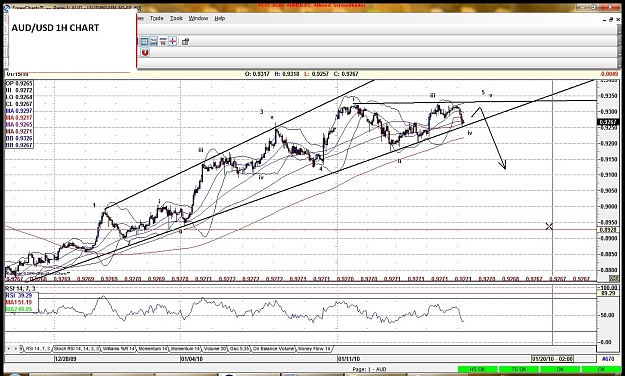
Task: Click the 01/04/10 date axis label
Action: (x=192, y=359)
